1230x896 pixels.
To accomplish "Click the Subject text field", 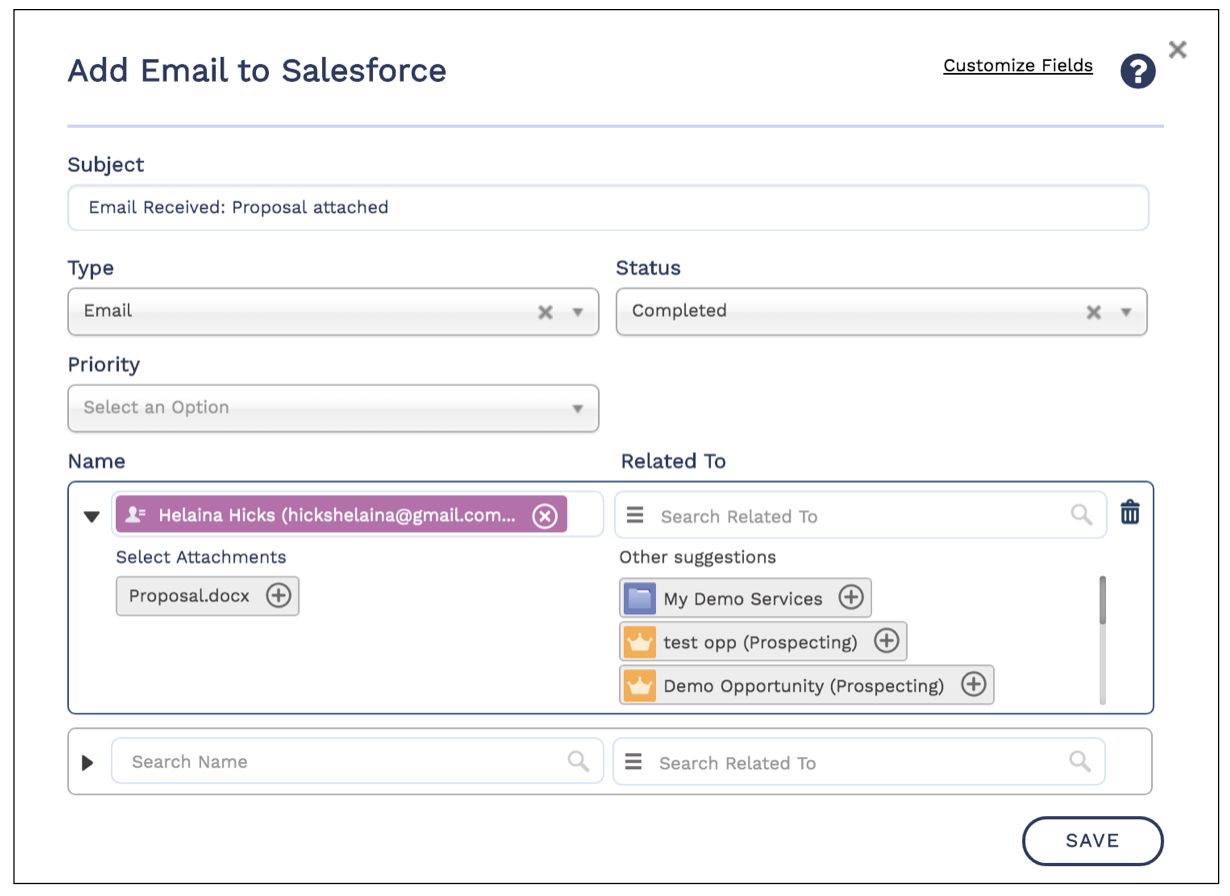I will (608, 208).
